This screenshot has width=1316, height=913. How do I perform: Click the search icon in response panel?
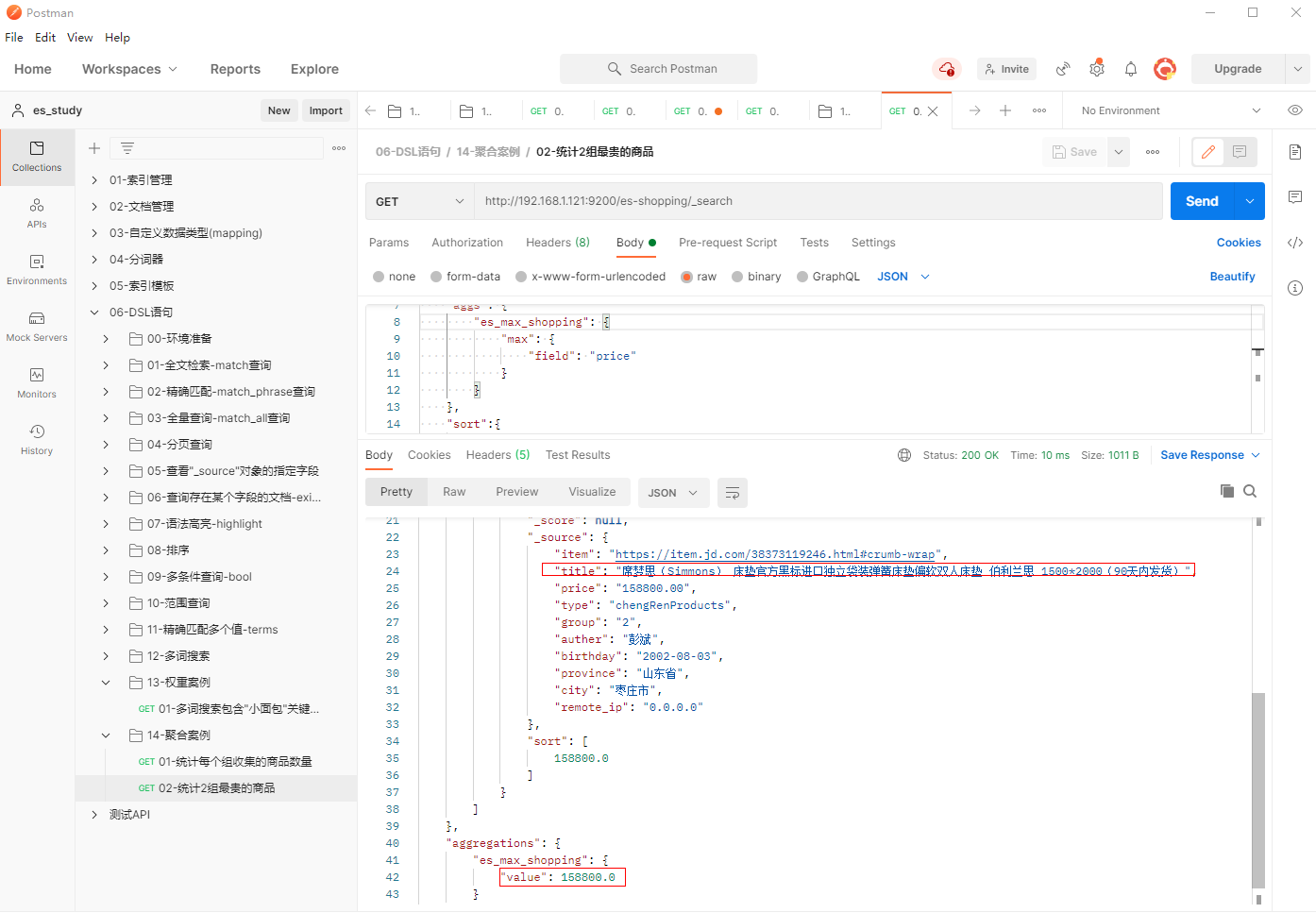[1249, 491]
